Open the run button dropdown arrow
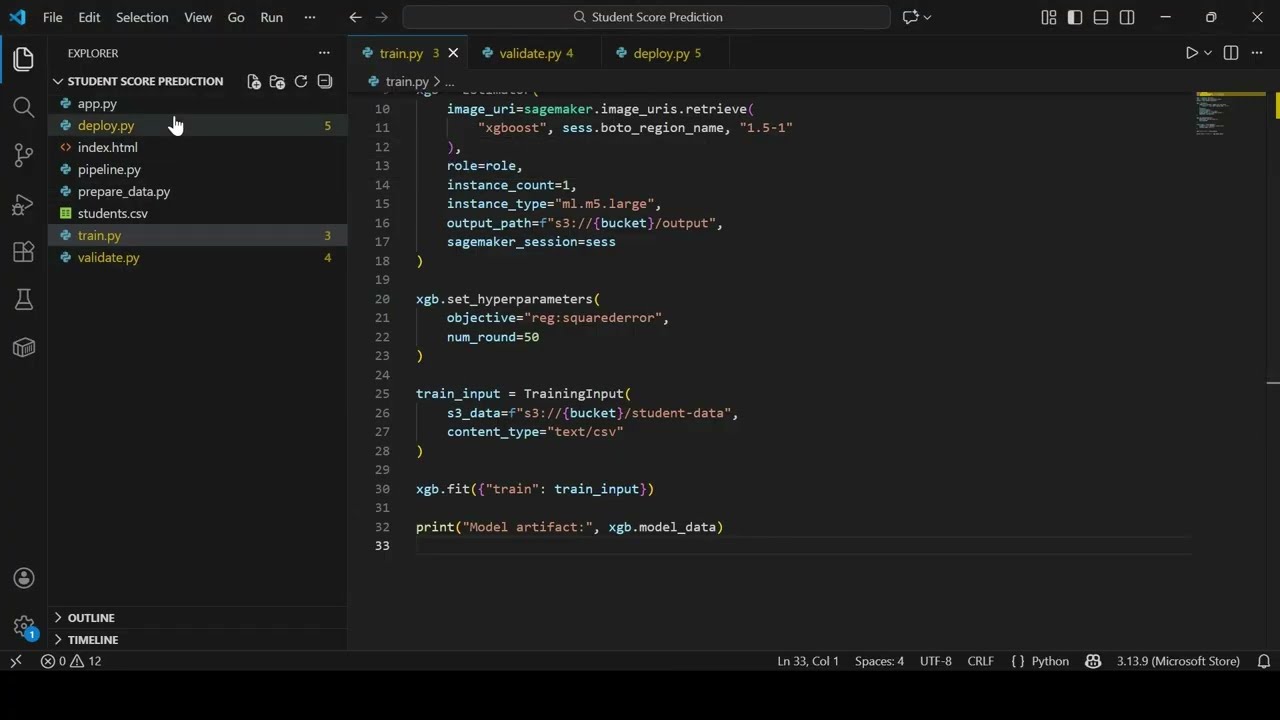The height and width of the screenshot is (720, 1280). pyautogui.click(x=1208, y=53)
